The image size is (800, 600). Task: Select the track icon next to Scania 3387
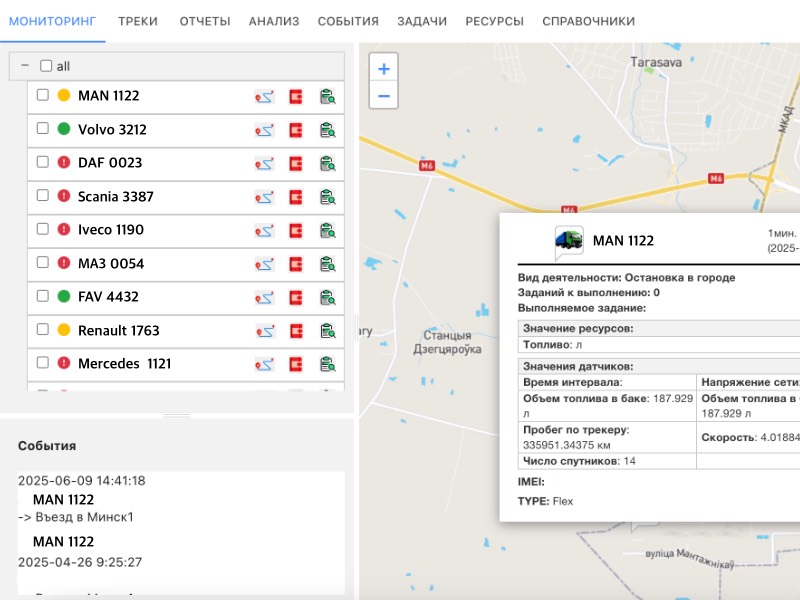tap(265, 196)
